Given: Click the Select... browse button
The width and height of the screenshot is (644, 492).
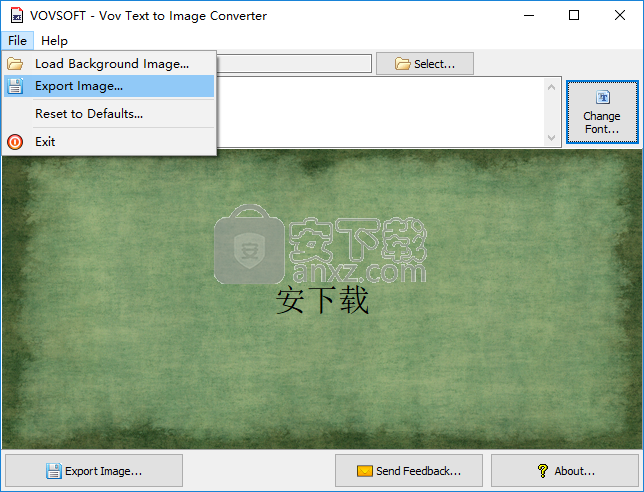Looking at the screenshot, I should coord(425,64).
